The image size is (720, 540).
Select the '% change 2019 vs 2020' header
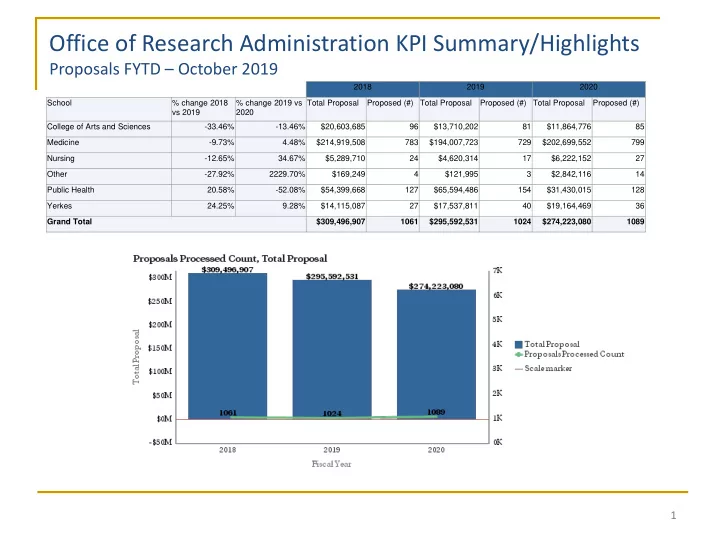click(x=270, y=109)
